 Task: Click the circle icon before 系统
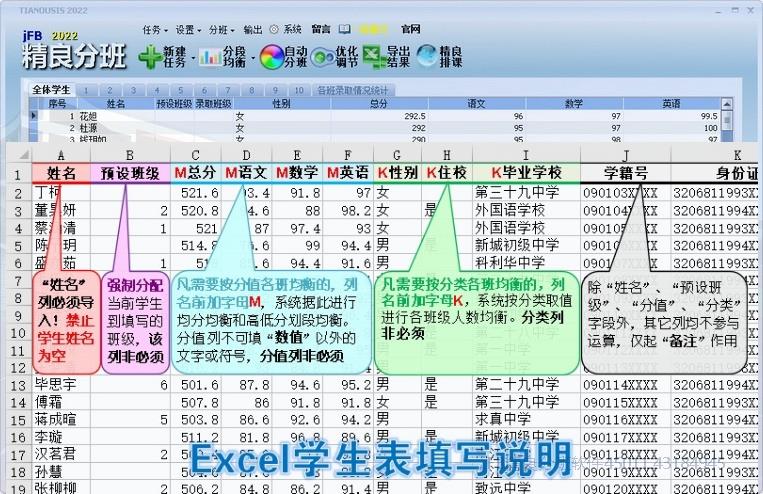(x=274, y=29)
